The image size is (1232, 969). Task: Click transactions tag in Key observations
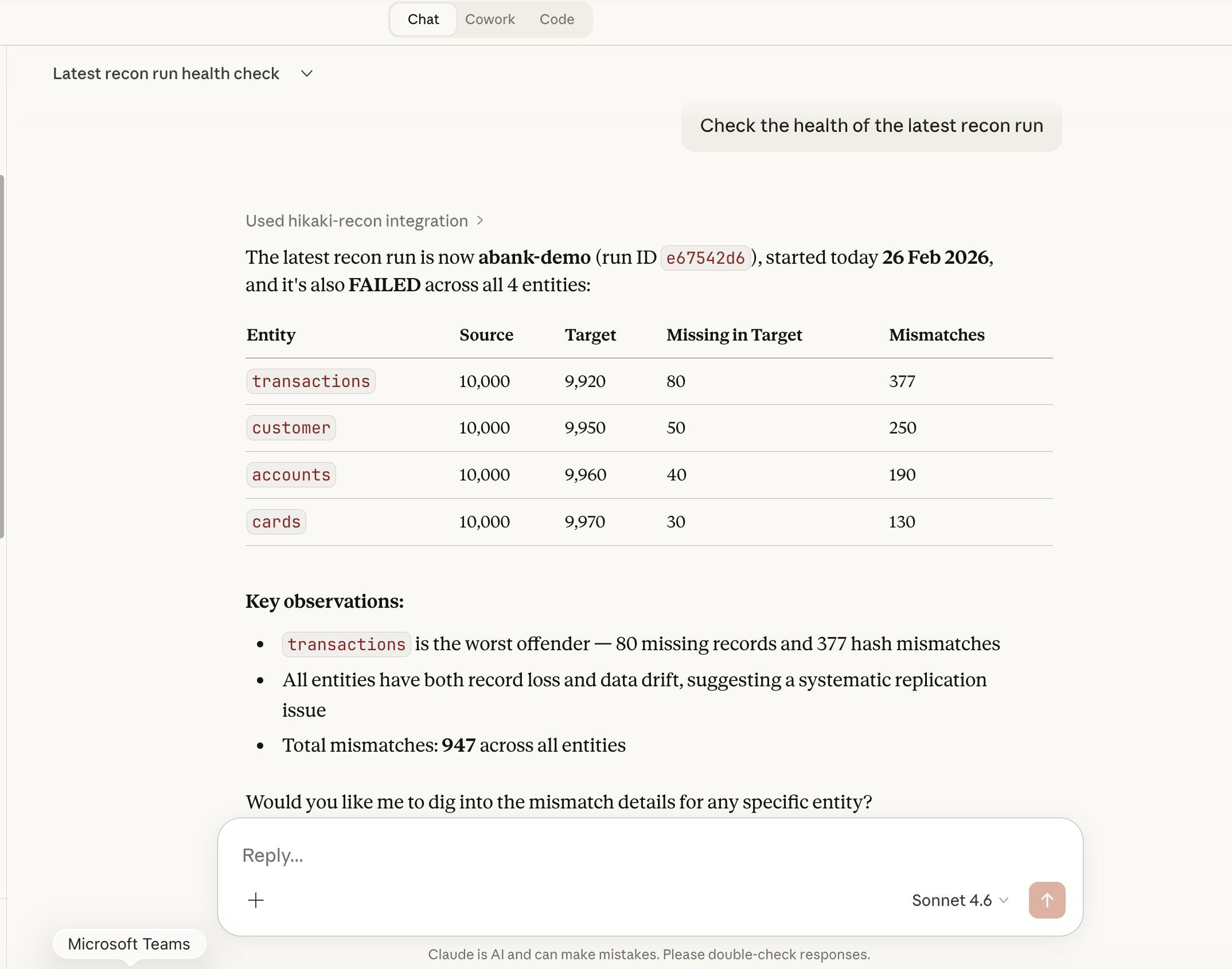click(346, 644)
